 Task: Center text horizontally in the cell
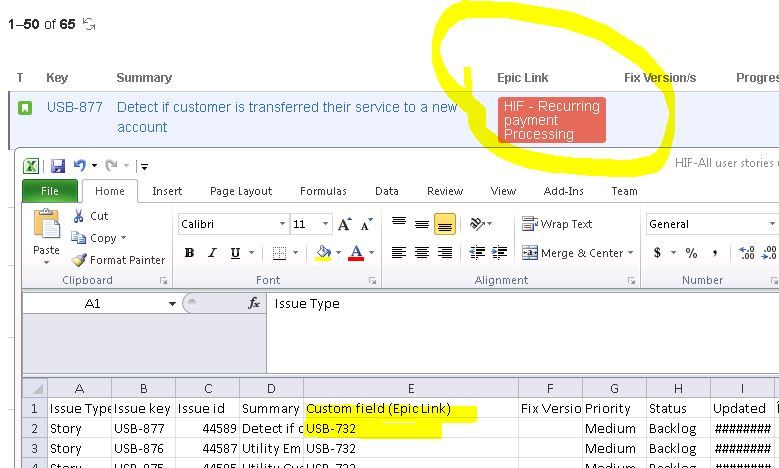tap(422, 253)
